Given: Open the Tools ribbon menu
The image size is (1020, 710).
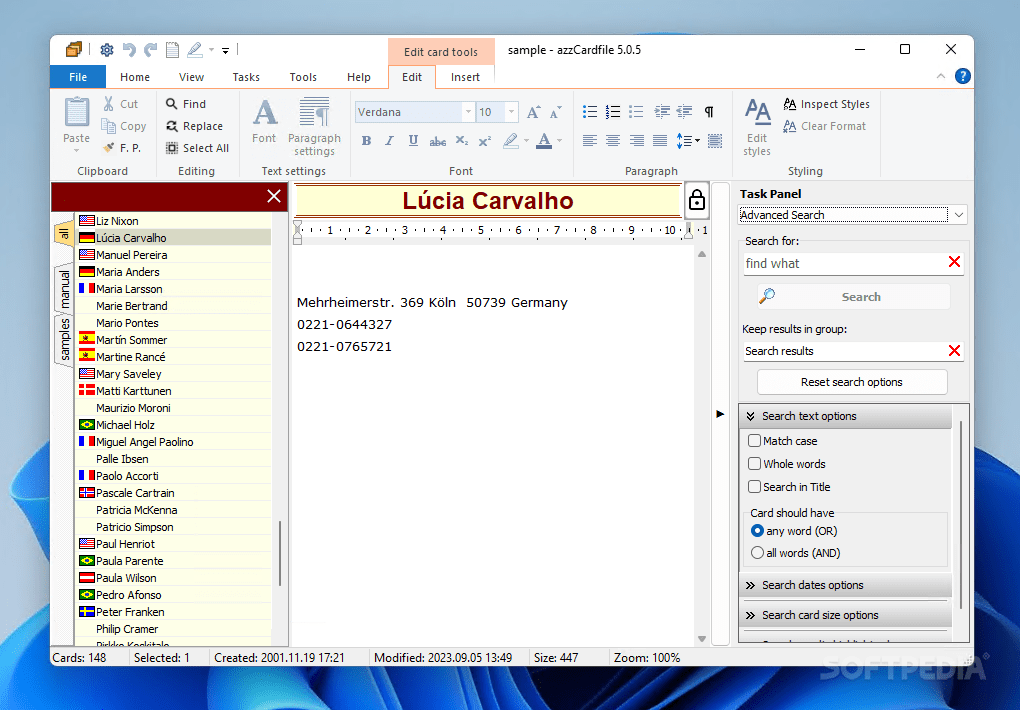Looking at the screenshot, I should click(302, 76).
